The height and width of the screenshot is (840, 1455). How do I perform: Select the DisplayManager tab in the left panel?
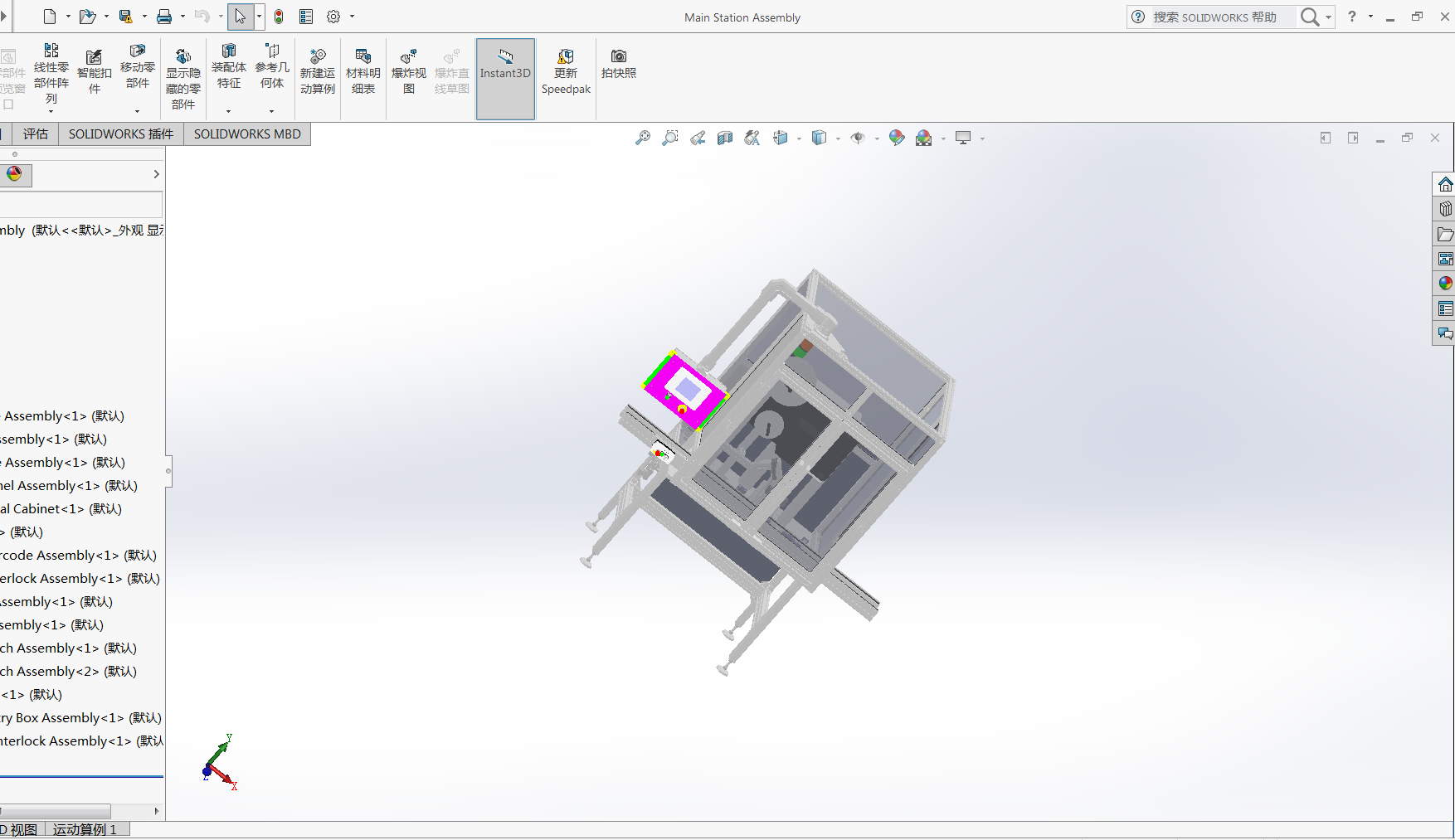pyautogui.click(x=15, y=174)
